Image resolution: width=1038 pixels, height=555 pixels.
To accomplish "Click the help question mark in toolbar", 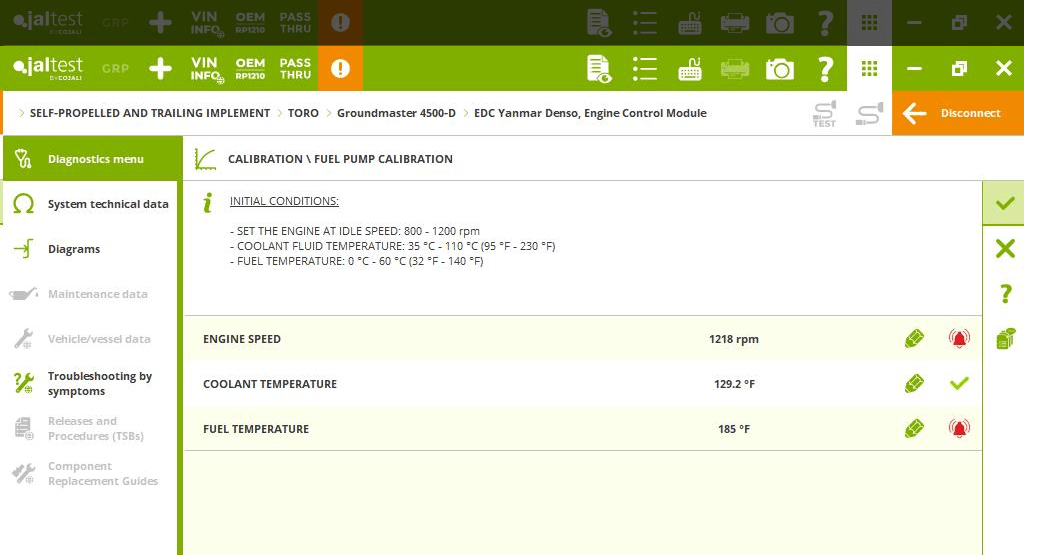I will pyautogui.click(x=825, y=68).
